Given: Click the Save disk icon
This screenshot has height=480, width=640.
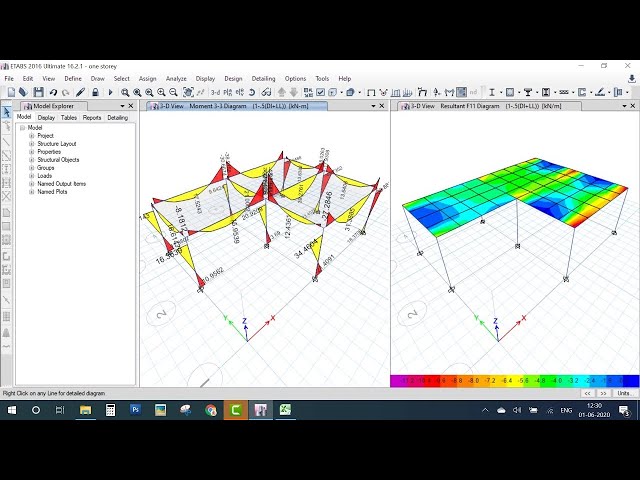Looking at the screenshot, I should pyautogui.click(x=38, y=92).
